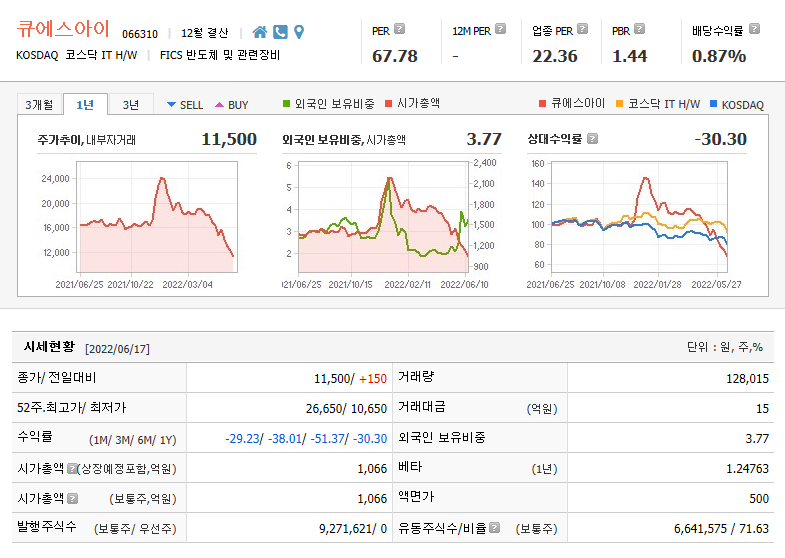The image size is (785, 558).
Task: Click the 상대수익률 relative return chart
Action: click(x=639, y=217)
